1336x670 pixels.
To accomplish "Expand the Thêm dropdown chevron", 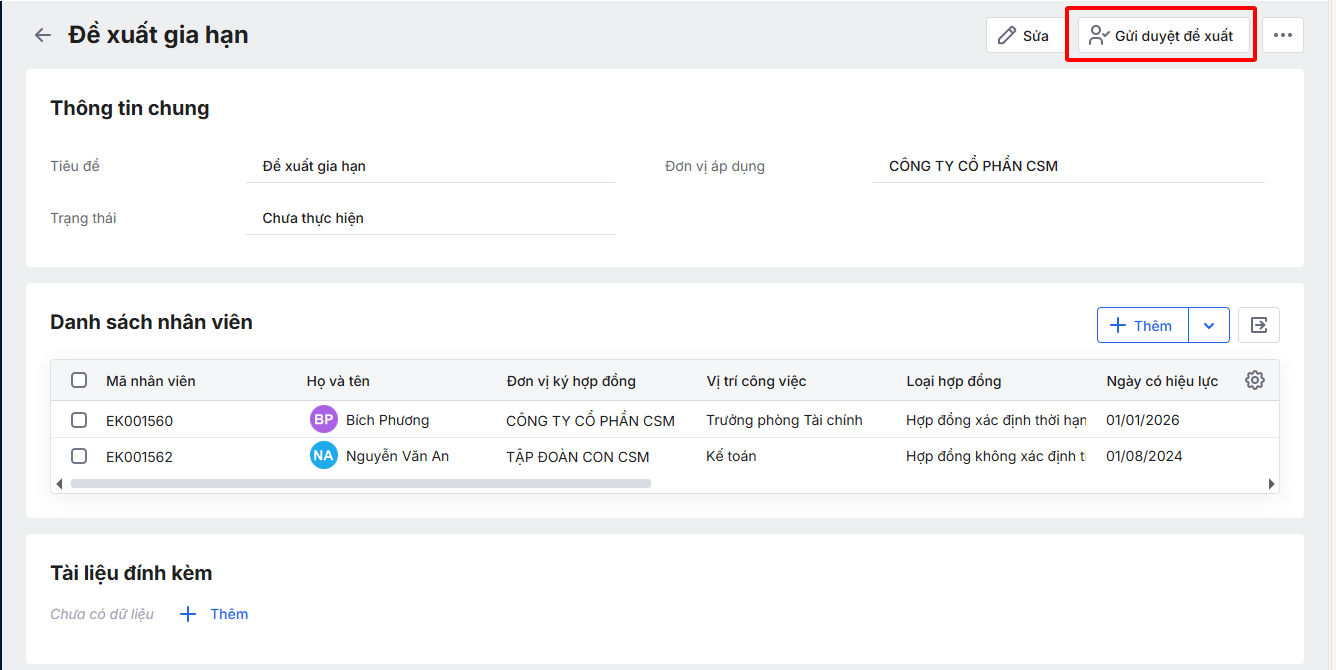I will pos(1209,325).
